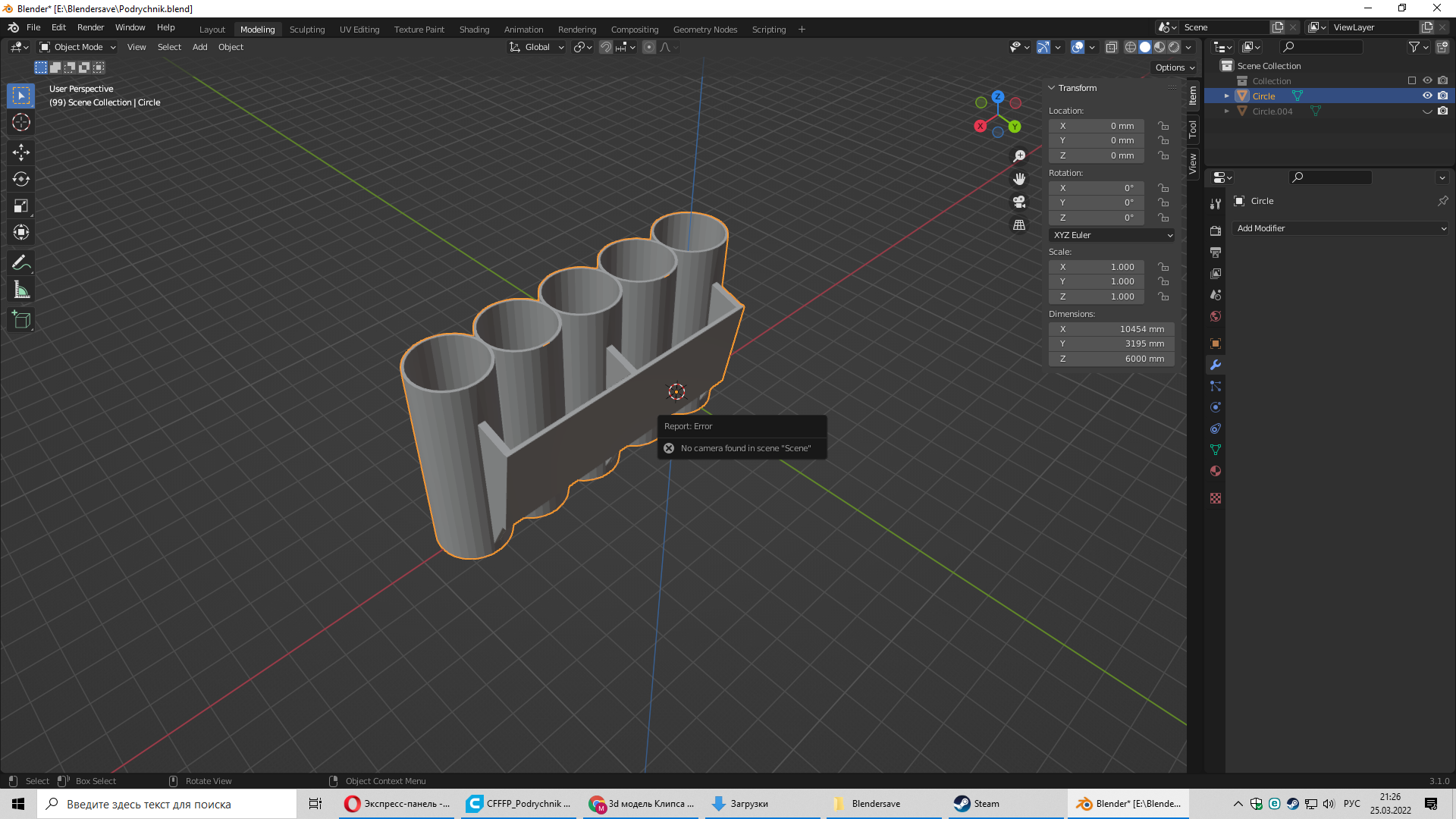The width and height of the screenshot is (1456, 819).
Task: Pick the Annotate pencil tool
Action: point(21,263)
